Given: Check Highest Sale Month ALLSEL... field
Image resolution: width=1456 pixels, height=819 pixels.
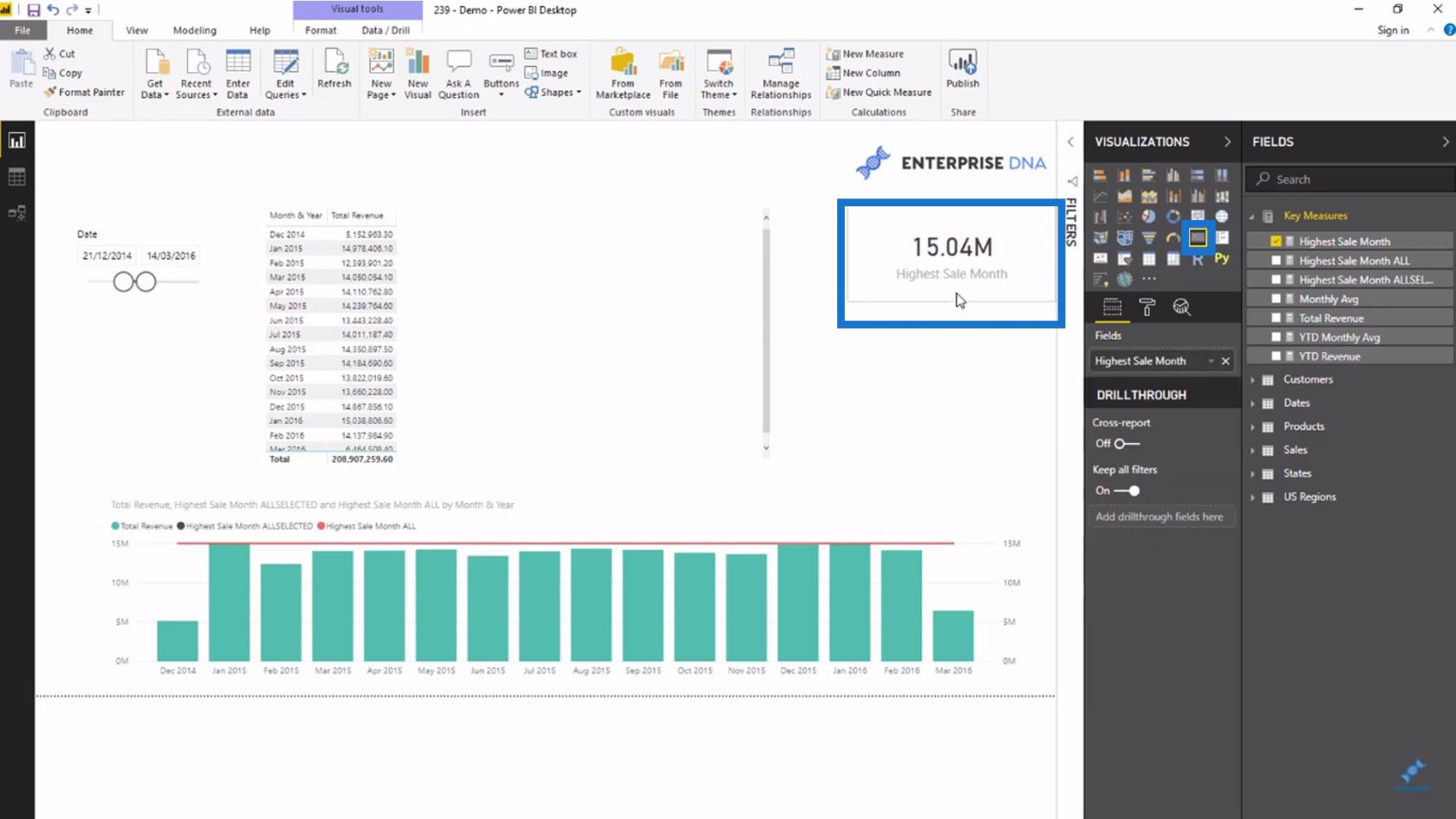Looking at the screenshot, I should click(x=1276, y=280).
